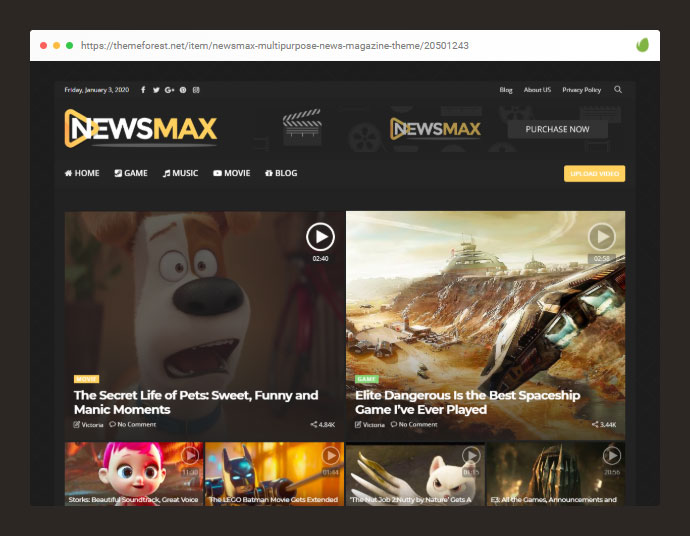The image size is (690, 536).
Task: Click the green GAME category tag
Action: pos(367,379)
